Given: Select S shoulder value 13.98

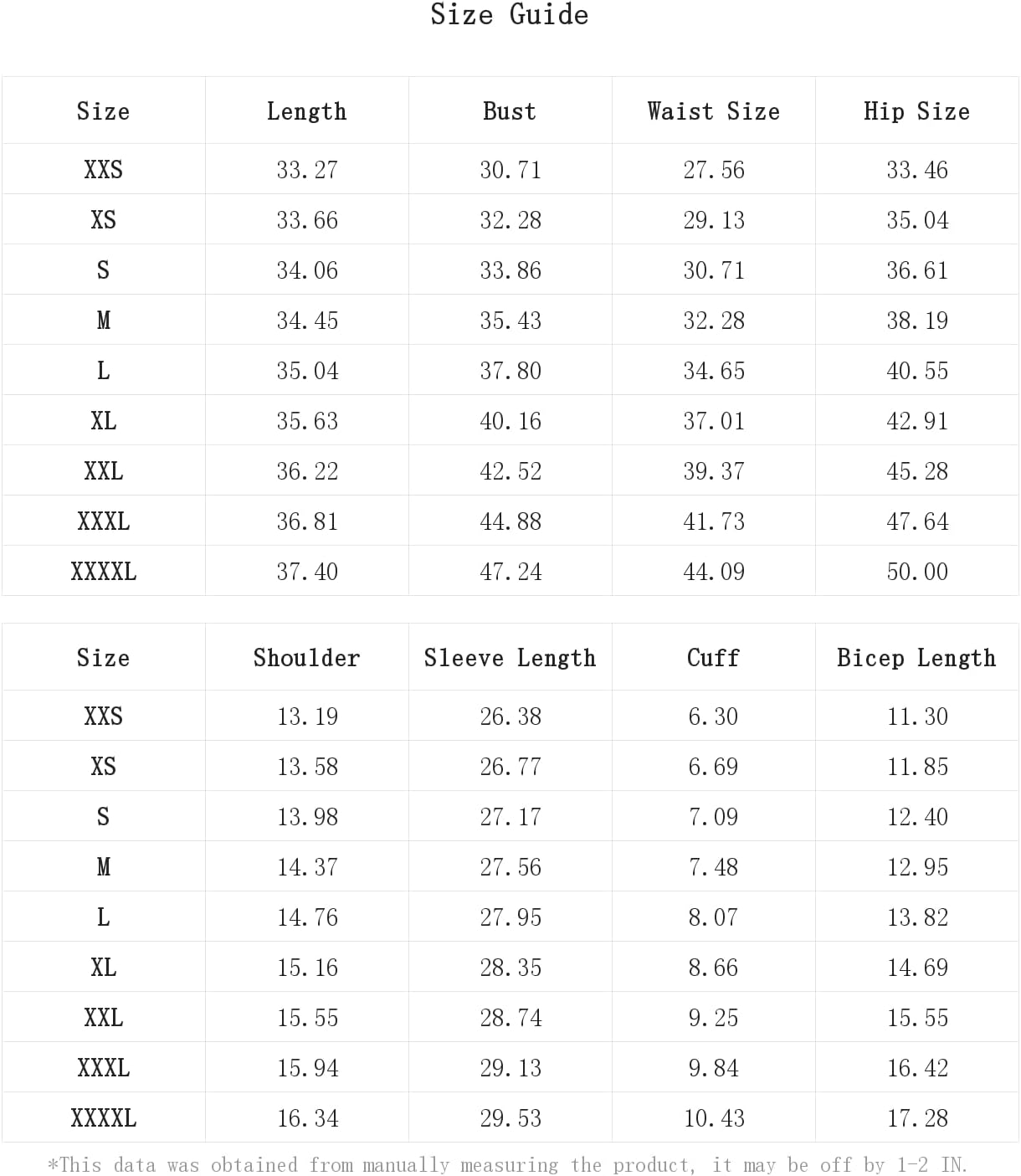Looking at the screenshot, I should point(307,817).
